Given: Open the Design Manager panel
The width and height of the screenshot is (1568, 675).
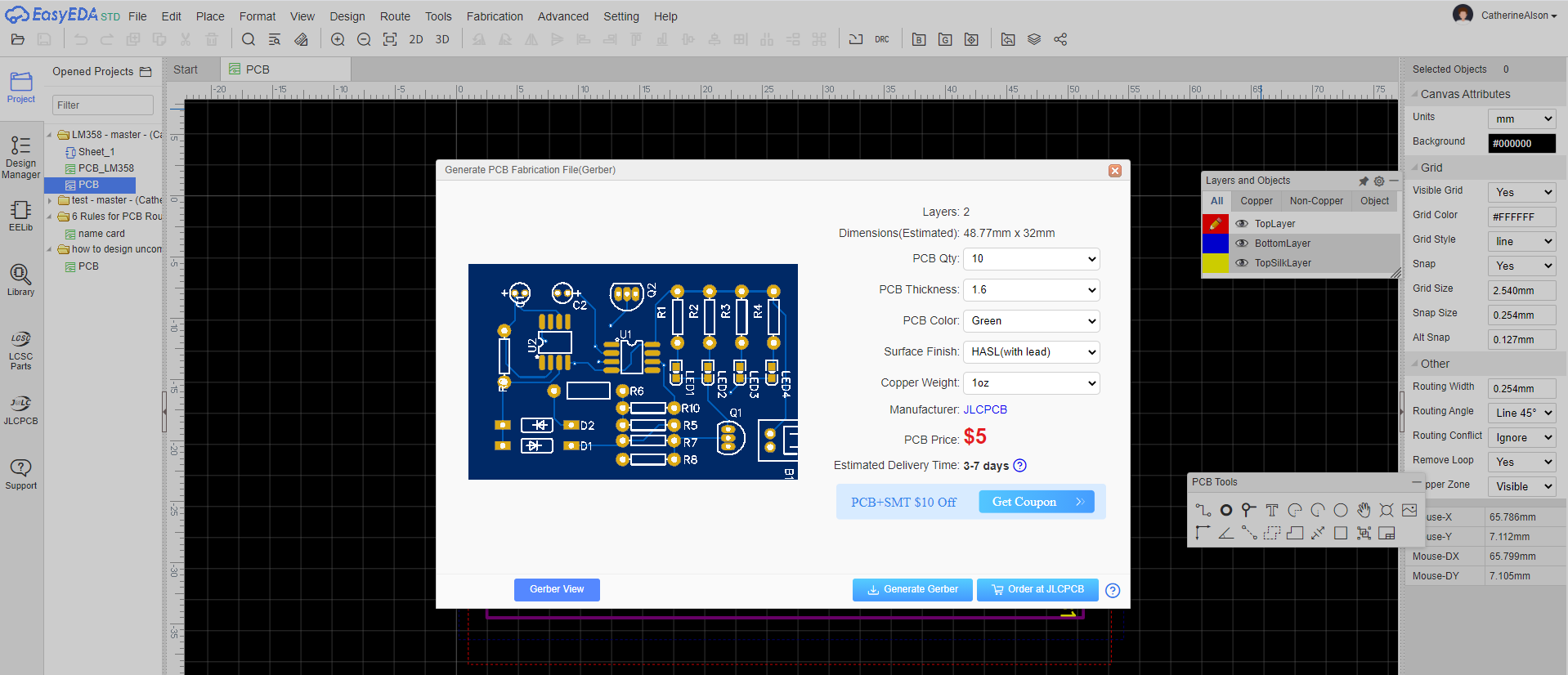Looking at the screenshot, I should tap(20, 157).
